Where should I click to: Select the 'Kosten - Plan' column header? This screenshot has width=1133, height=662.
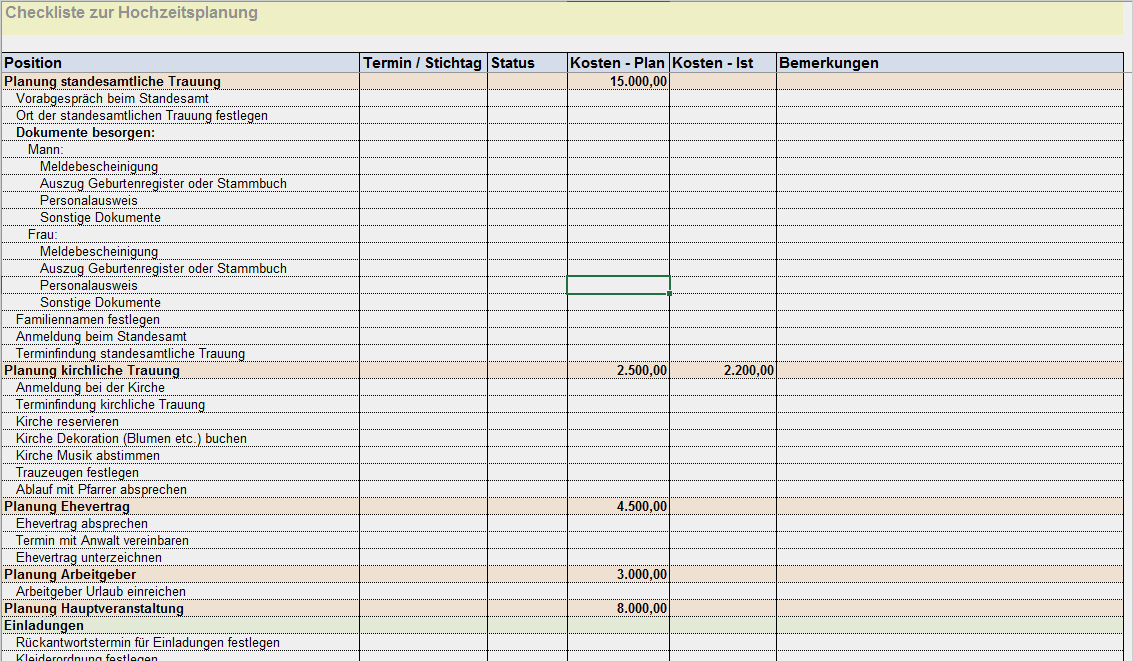click(619, 63)
